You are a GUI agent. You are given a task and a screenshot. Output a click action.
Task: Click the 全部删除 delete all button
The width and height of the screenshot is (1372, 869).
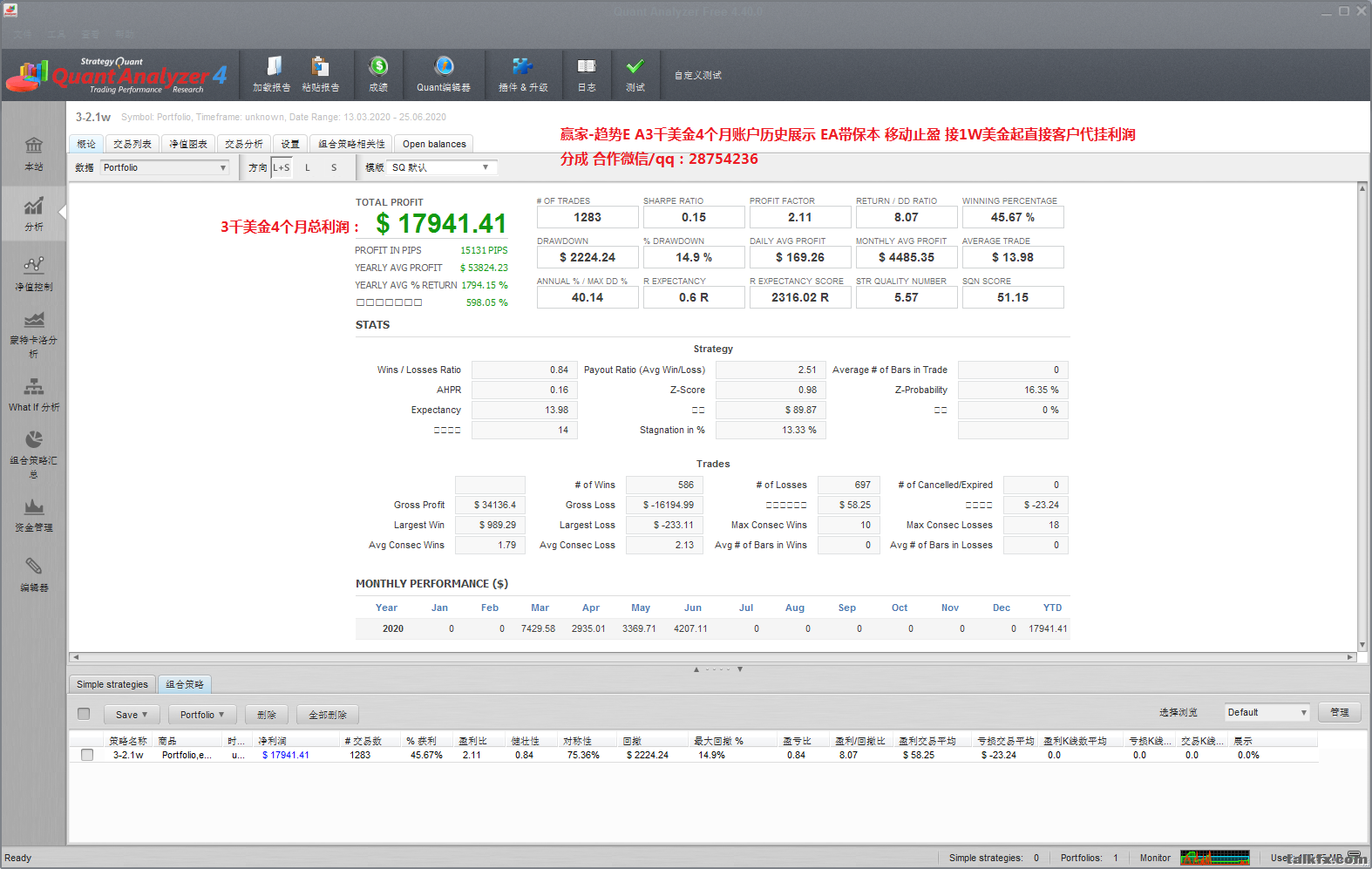328,715
